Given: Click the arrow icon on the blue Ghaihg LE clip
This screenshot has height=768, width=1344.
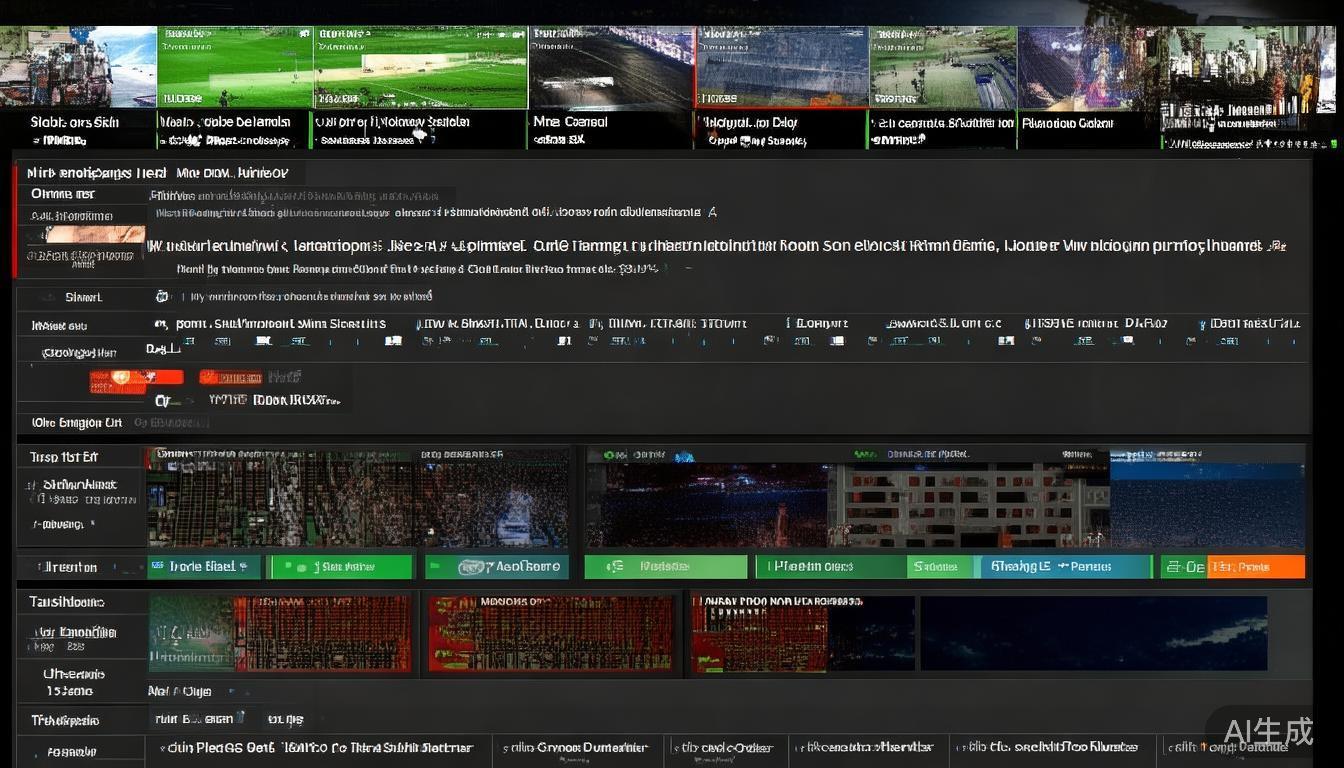Looking at the screenshot, I should [1061, 567].
